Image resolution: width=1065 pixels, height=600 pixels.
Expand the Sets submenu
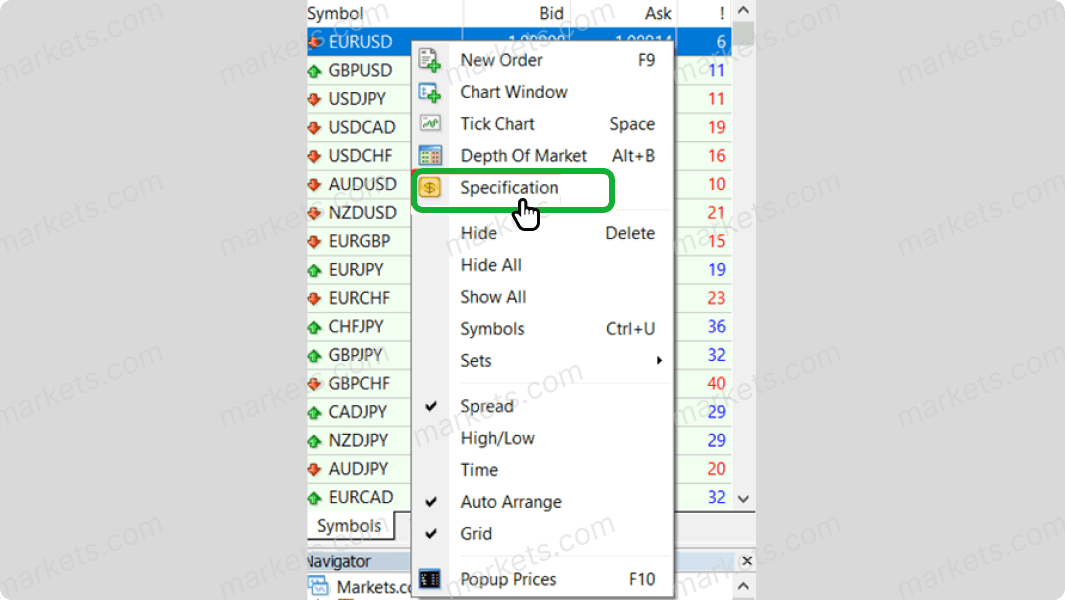pos(475,360)
